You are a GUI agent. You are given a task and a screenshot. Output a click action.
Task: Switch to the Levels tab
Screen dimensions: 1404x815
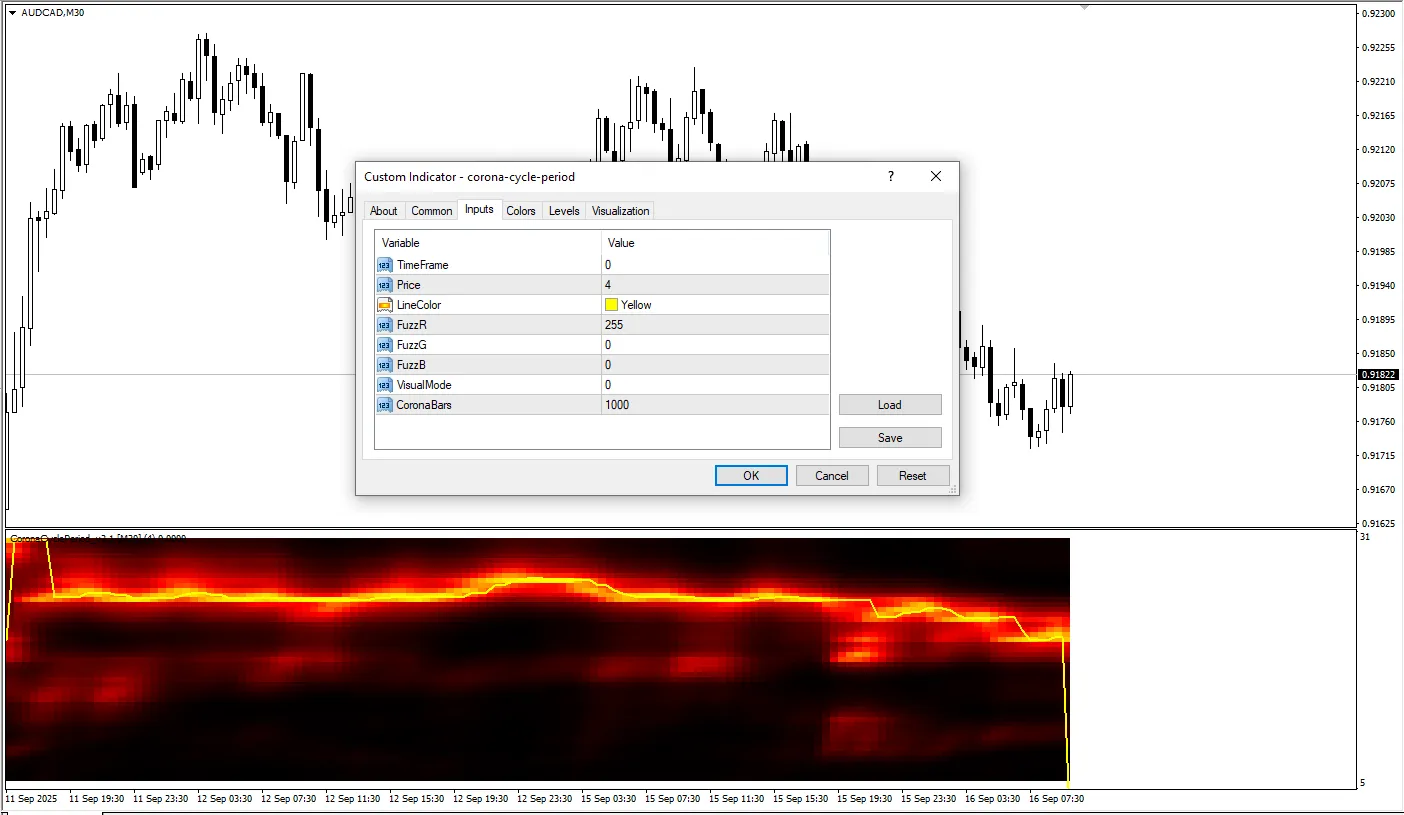pos(564,211)
